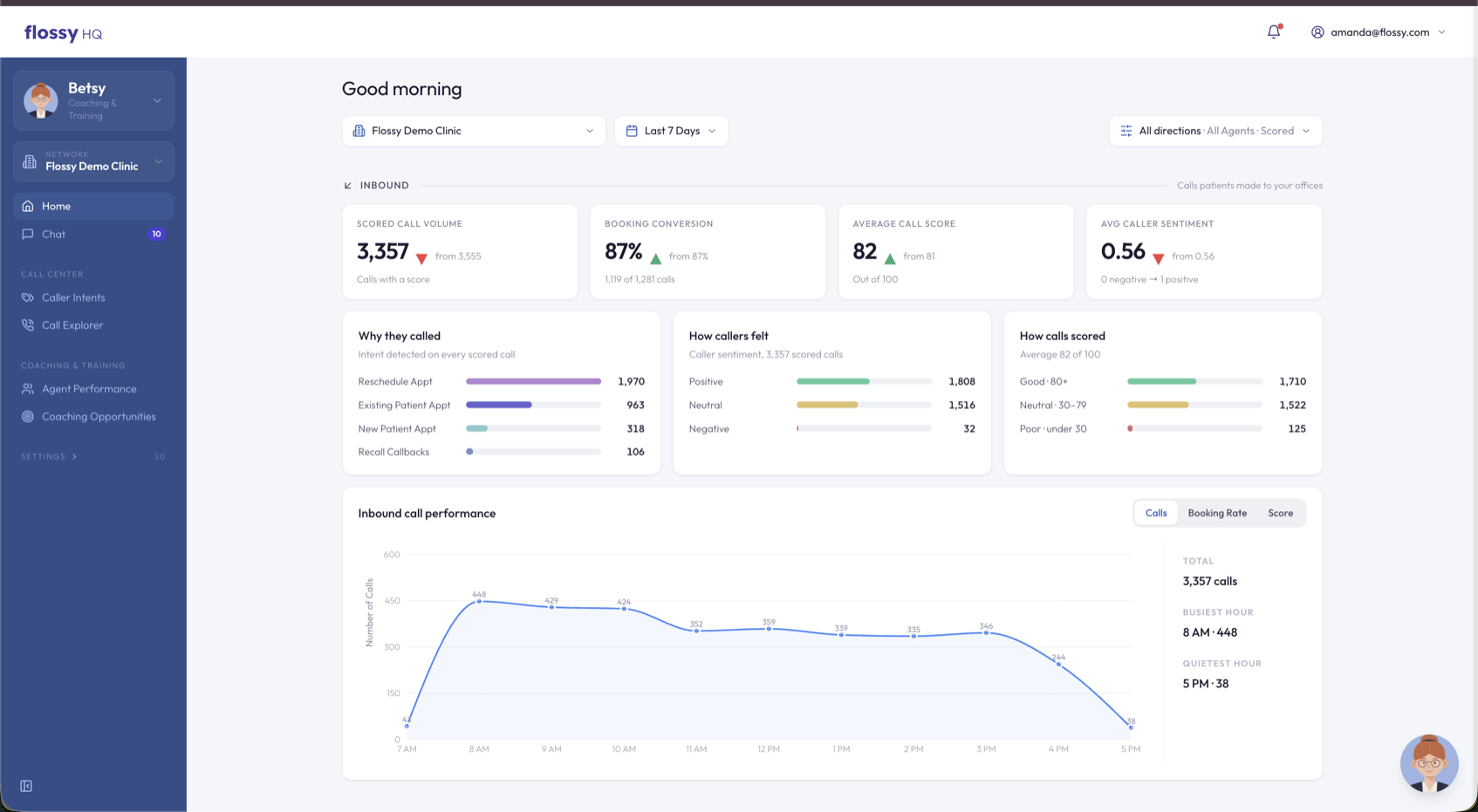1478x812 pixels.
Task: Click the building icon in network selector
Action: [x=30, y=162]
